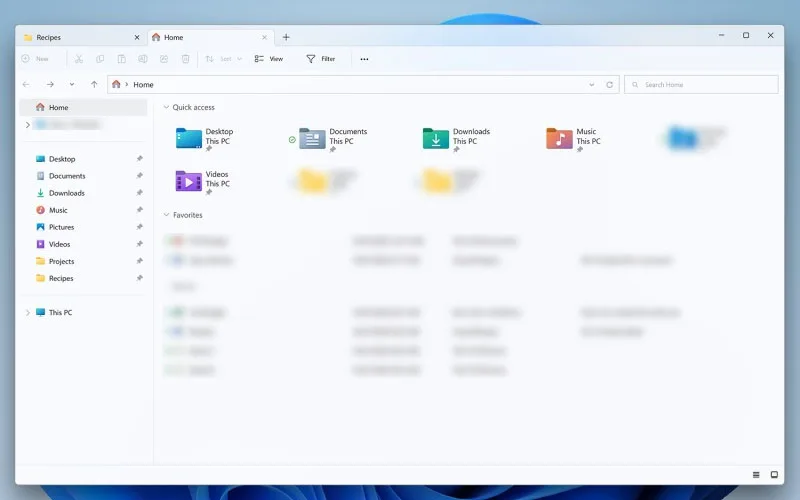Click the Filter button
The width and height of the screenshot is (800, 500).
click(321, 59)
